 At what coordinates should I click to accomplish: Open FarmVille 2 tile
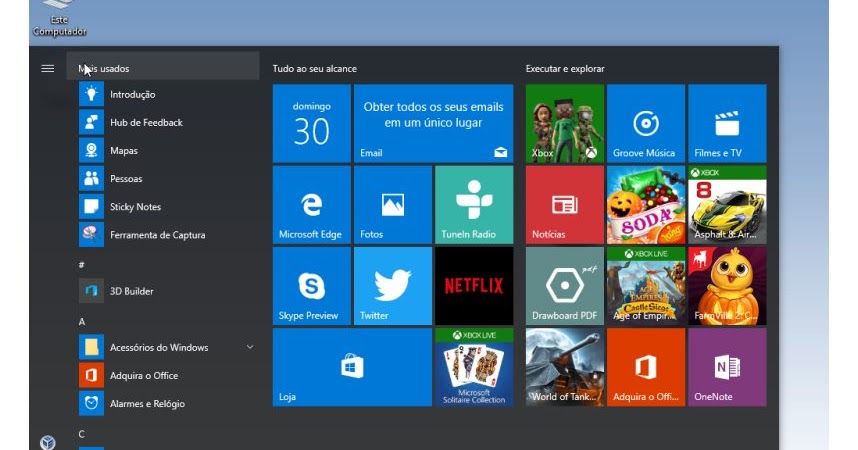click(727, 286)
